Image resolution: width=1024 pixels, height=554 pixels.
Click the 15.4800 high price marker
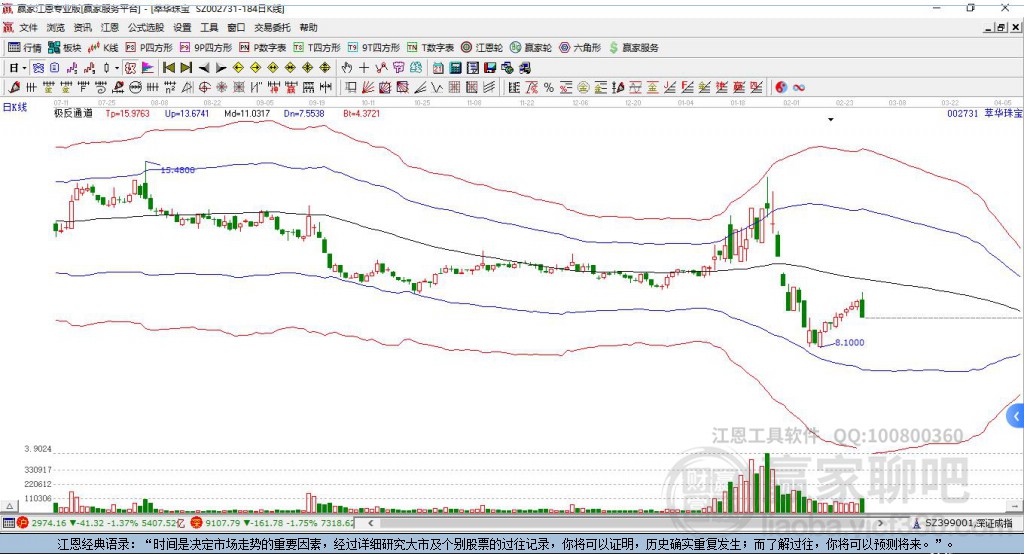[178, 170]
